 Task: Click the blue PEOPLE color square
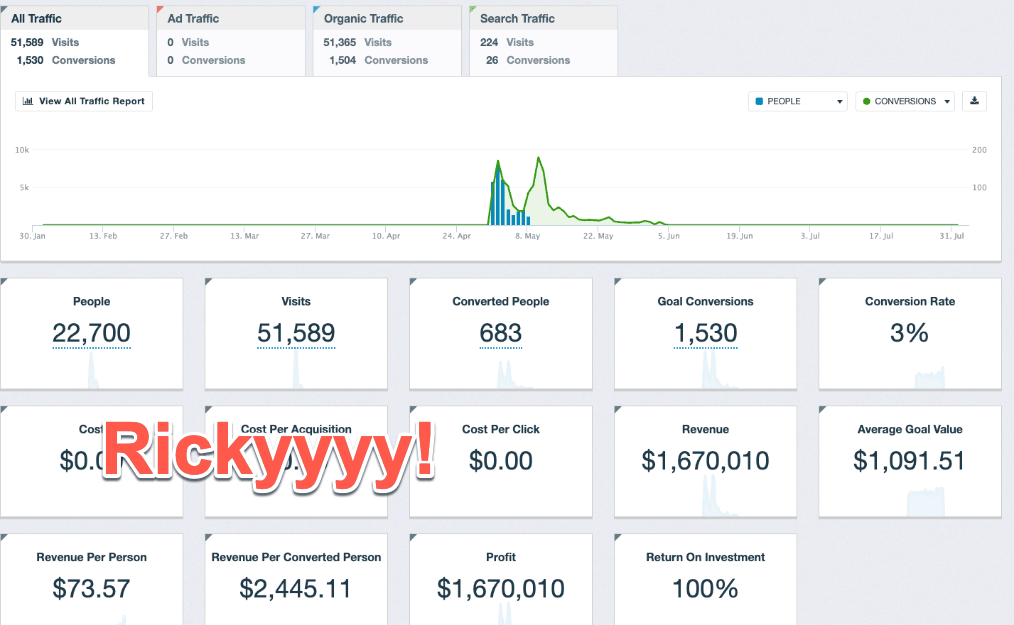pyautogui.click(x=759, y=101)
